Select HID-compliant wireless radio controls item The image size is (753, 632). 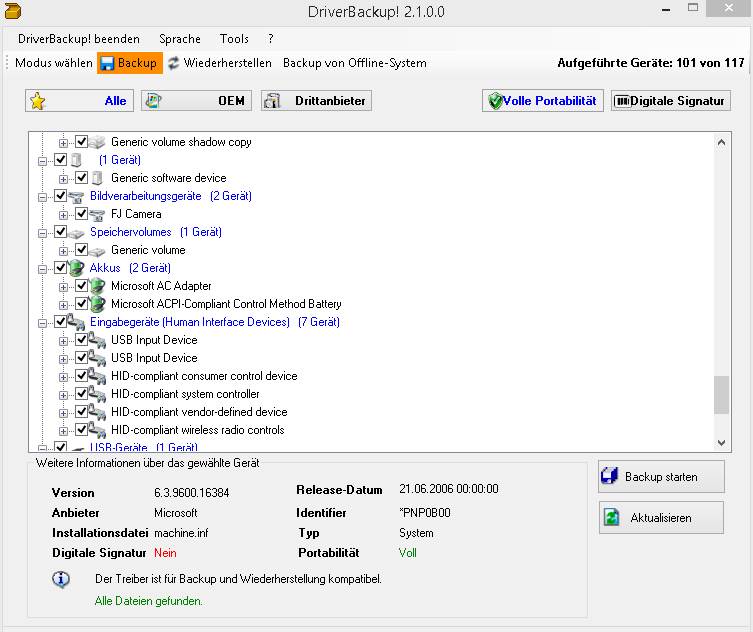coord(197,430)
